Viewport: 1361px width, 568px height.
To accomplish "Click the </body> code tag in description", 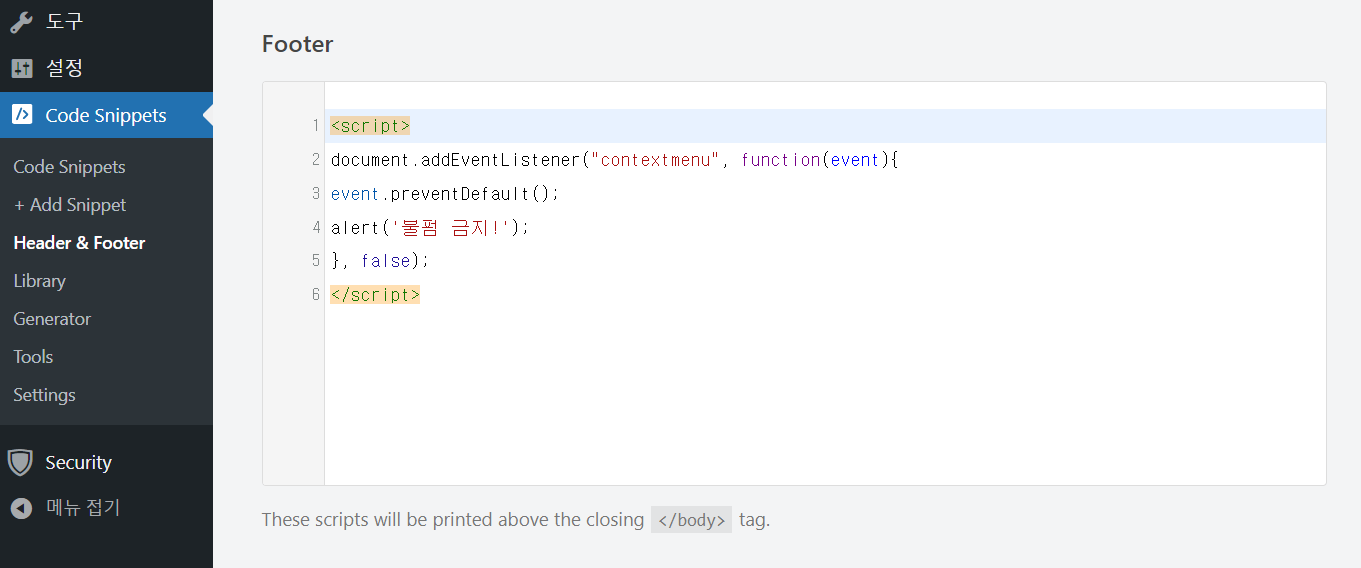I will pyautogui.click(x=691, y=520).
